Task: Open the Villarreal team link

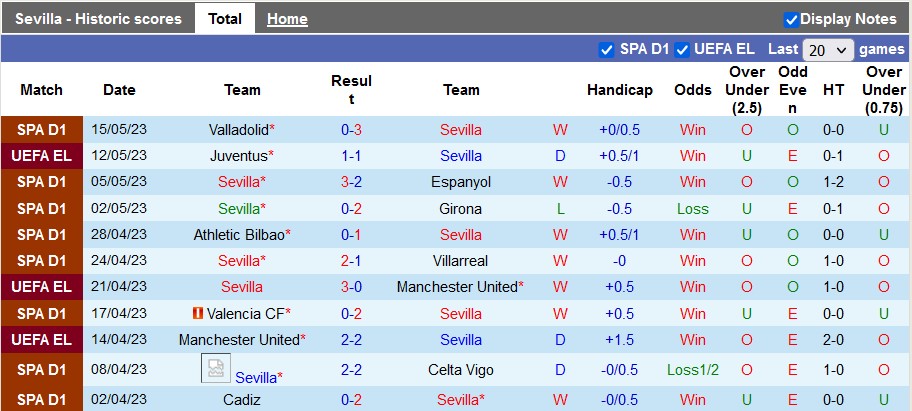Action: tap(461, 261)
